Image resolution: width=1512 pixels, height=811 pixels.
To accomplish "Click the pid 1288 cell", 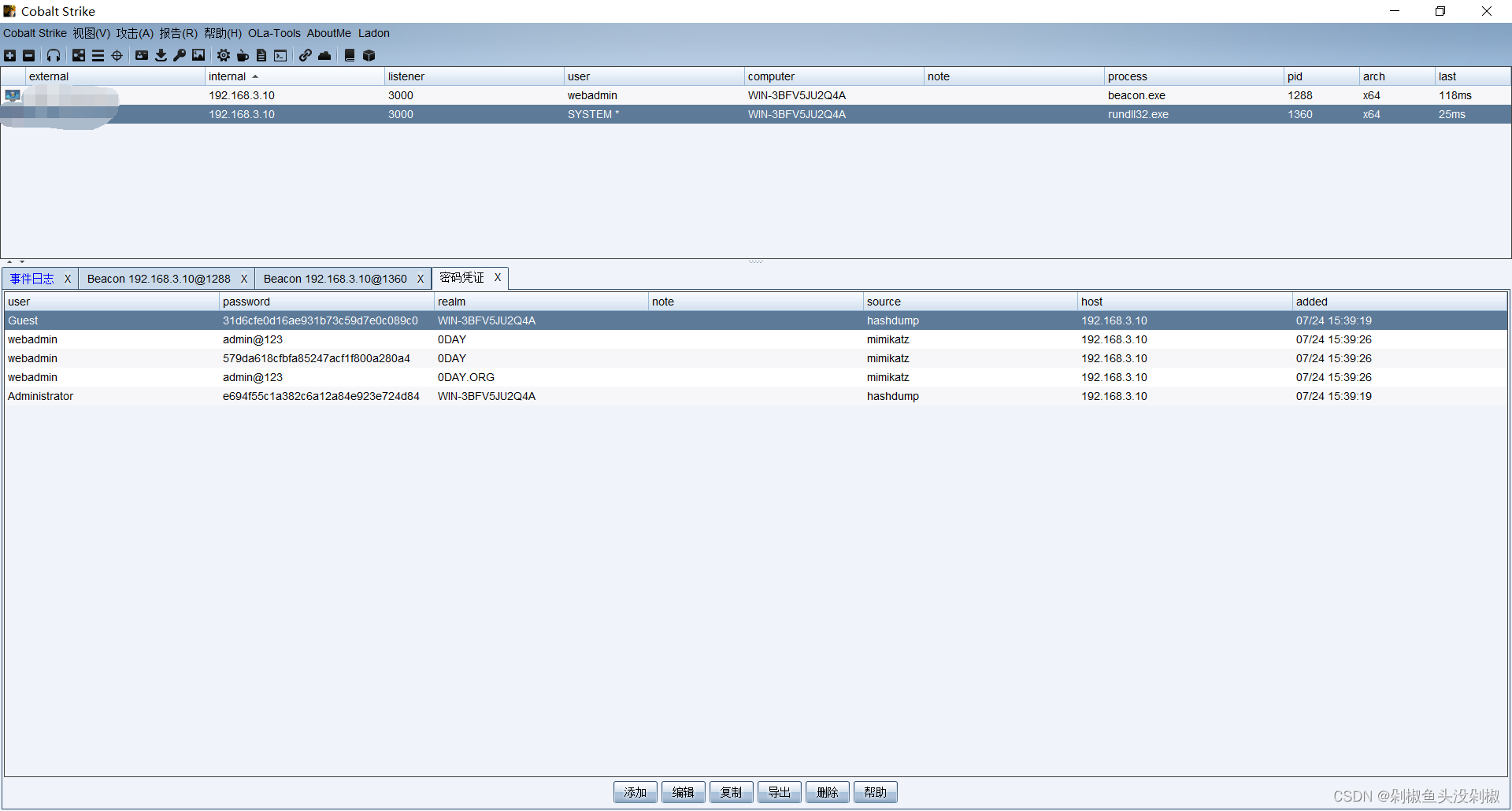I will [1300, 95].
